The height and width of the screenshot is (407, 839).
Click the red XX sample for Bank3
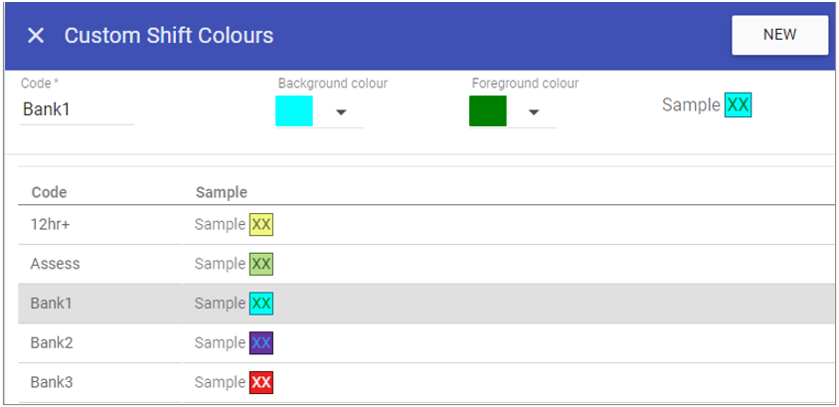point(261,382)
